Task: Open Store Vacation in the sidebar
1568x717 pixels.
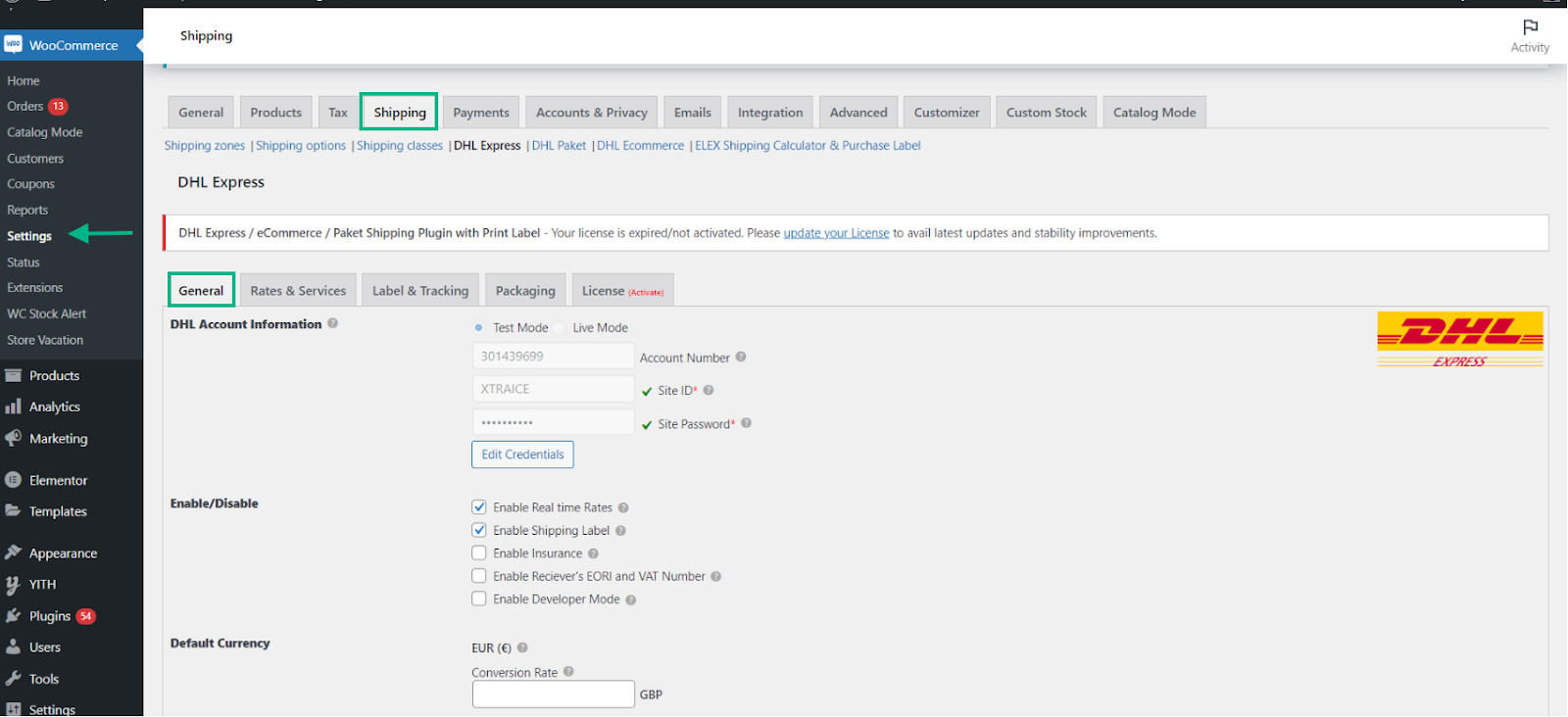Action: [45, 340]
